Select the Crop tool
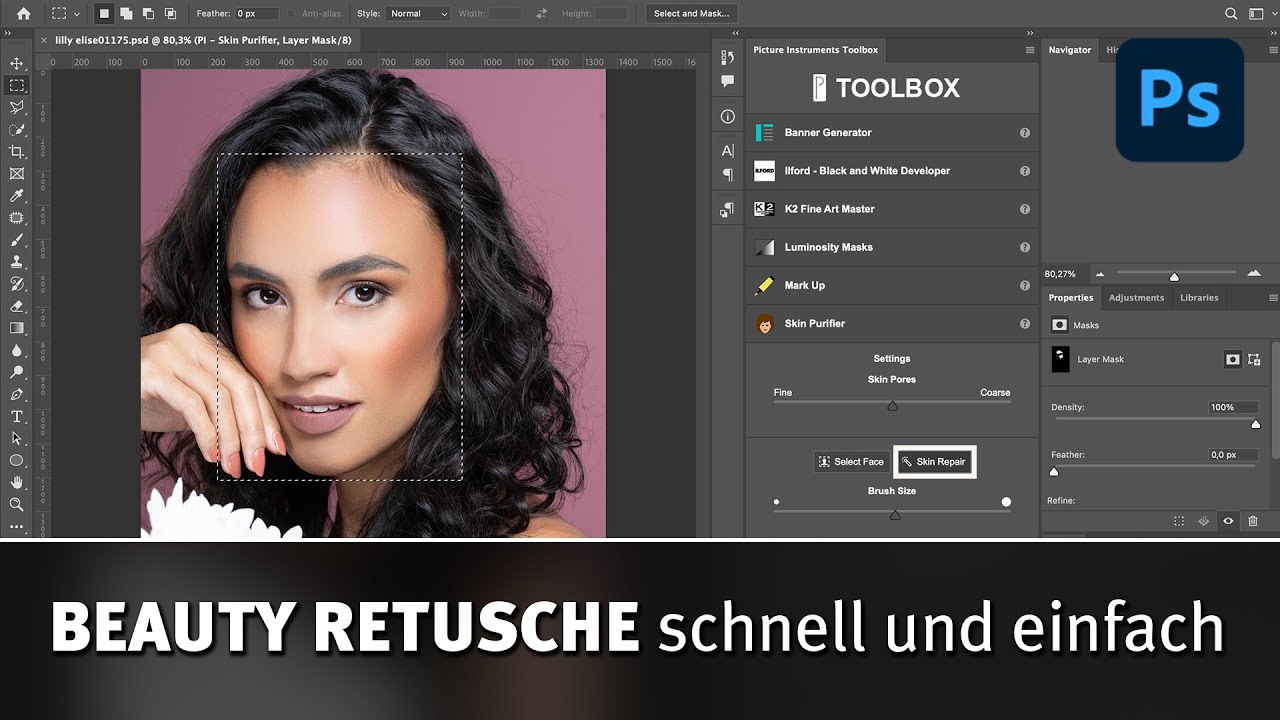This screenshot has width=1280, height=720. click(16, 152)
